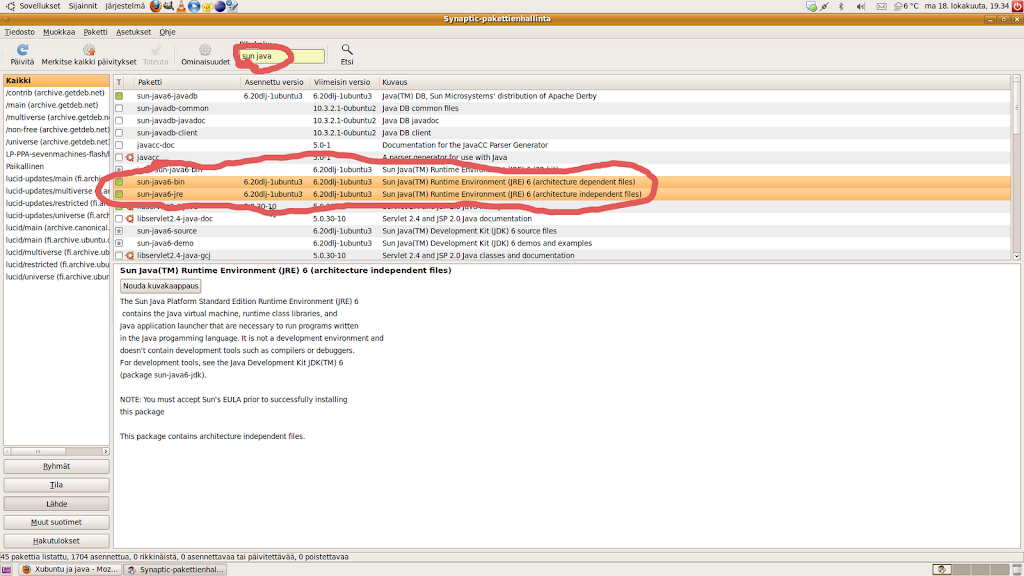
Task: Toggle checkbox for sun-javadb-javadoc
Action: (x=119, y=121)
